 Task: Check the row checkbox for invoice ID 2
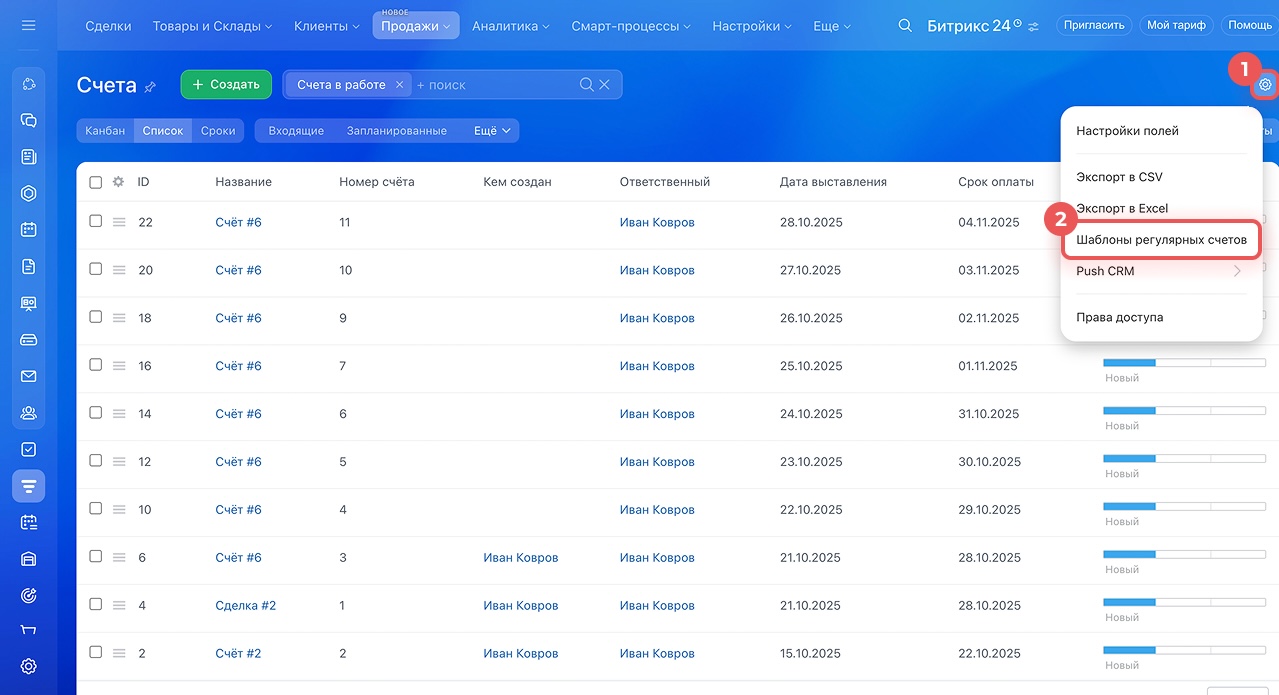point(96,652)
